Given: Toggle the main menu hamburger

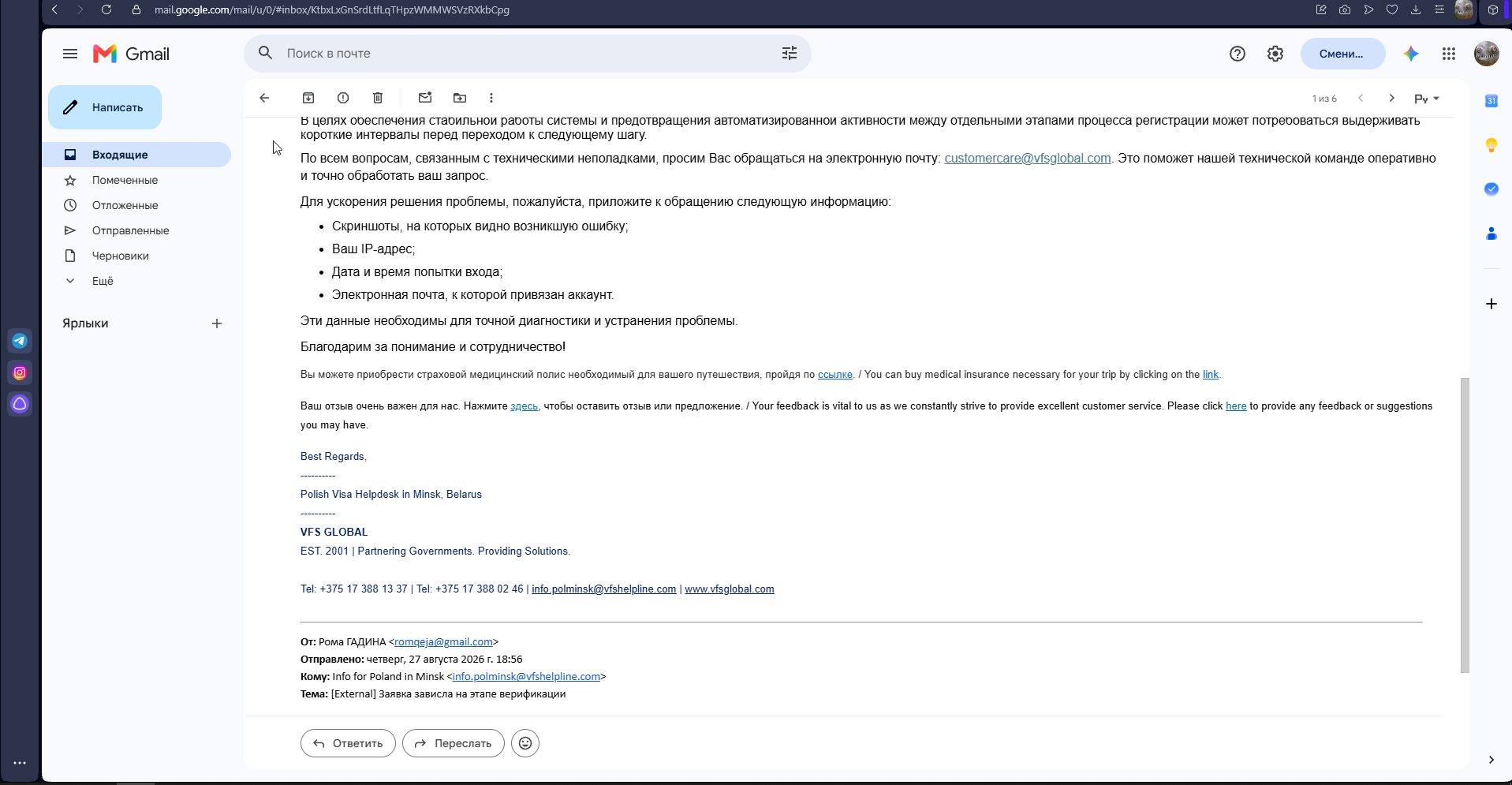Looking at the screenshot, I should point(70,54).
